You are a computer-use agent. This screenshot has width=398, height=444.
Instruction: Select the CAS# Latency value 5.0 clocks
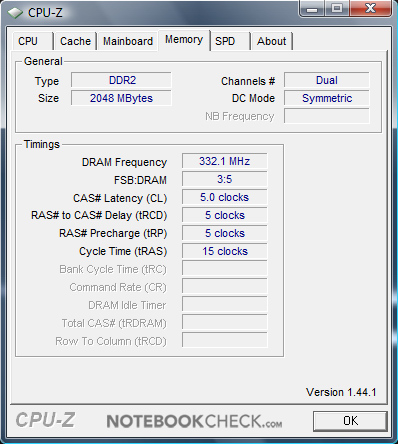click(225, 197)
